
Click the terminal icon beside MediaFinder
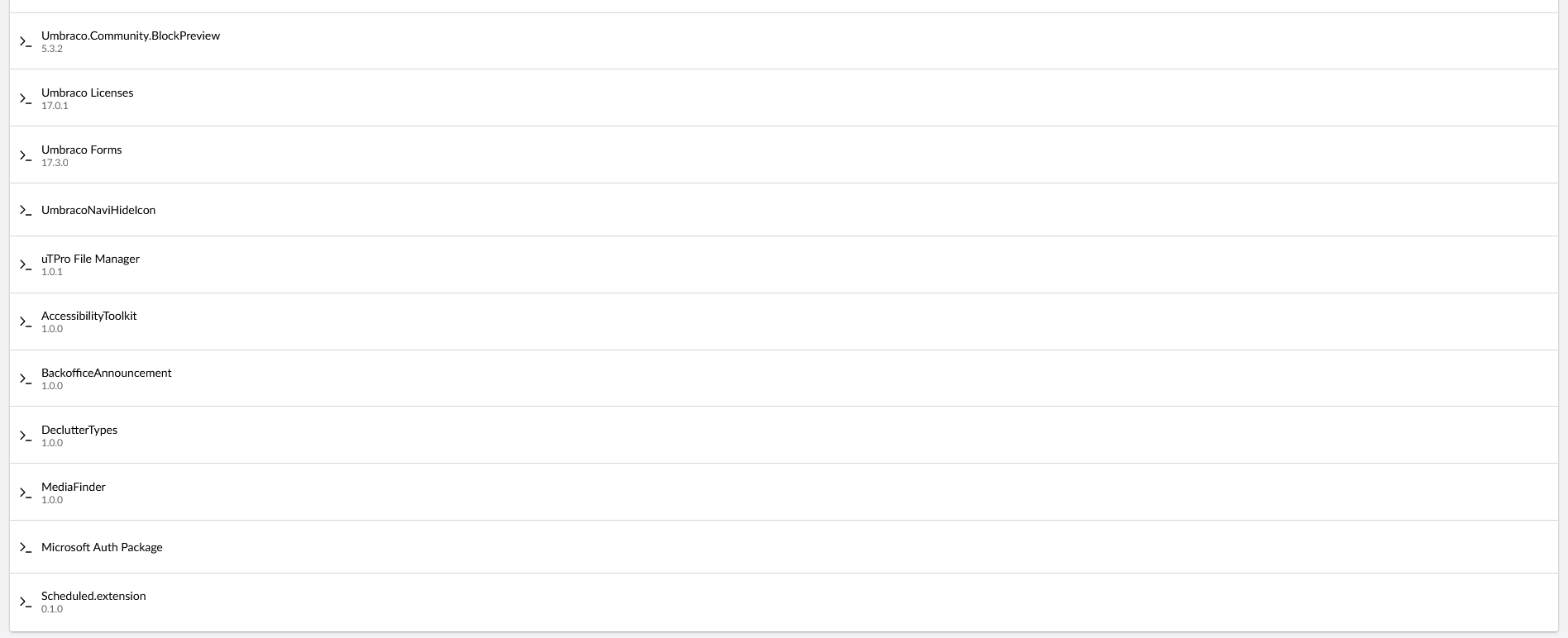26,493
